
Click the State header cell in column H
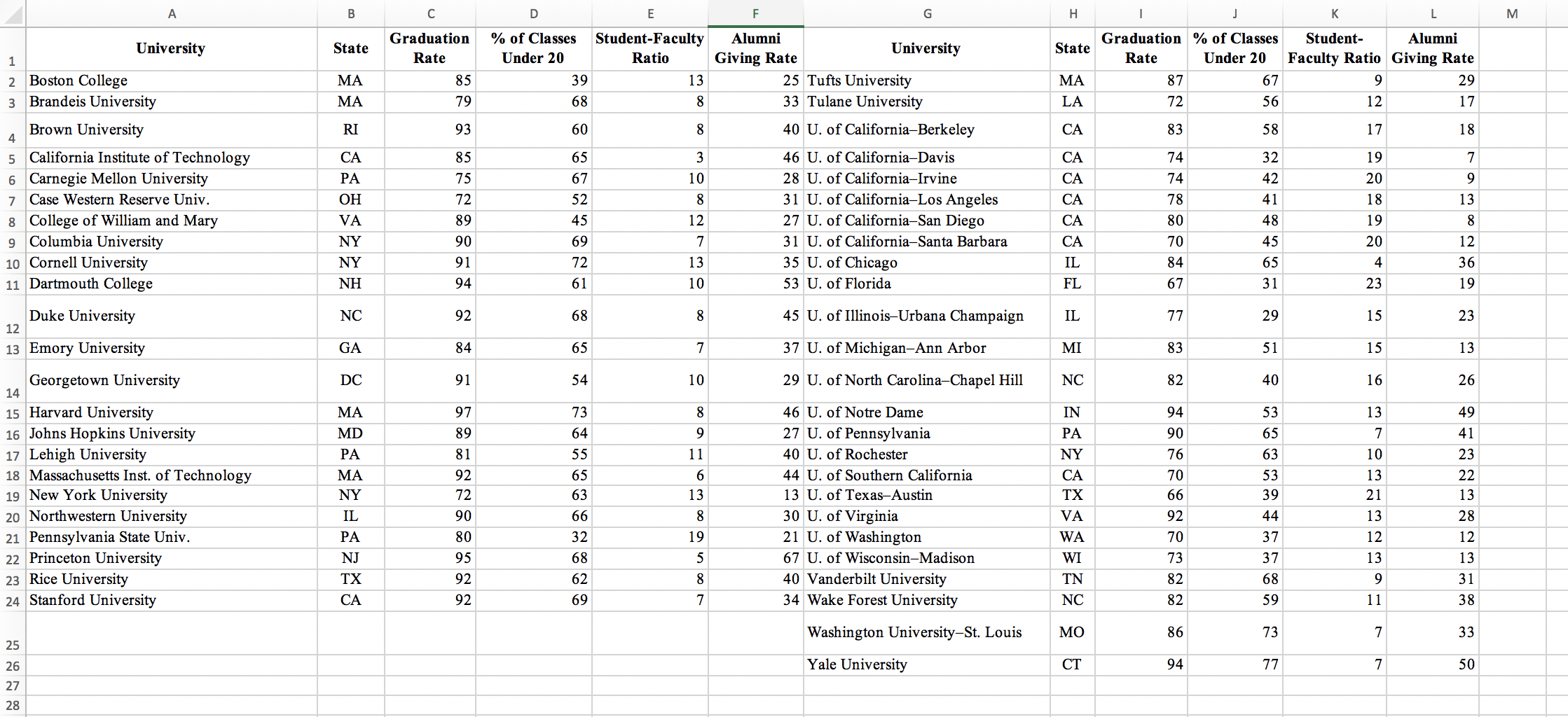(x=1072, y=49)
